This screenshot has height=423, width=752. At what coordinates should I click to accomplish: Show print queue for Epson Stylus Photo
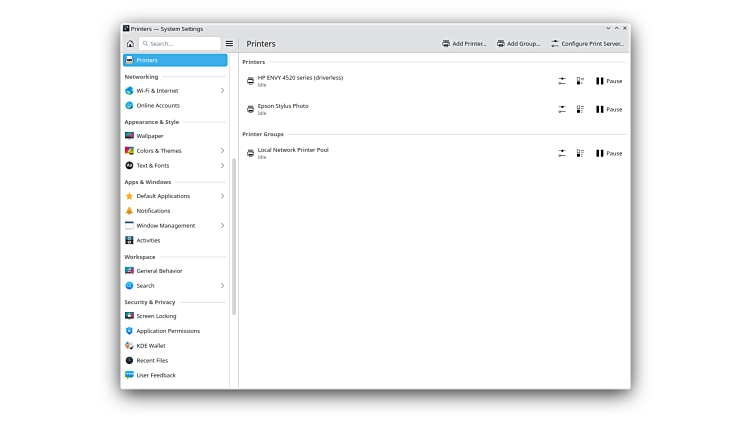(x=580, y=109)
